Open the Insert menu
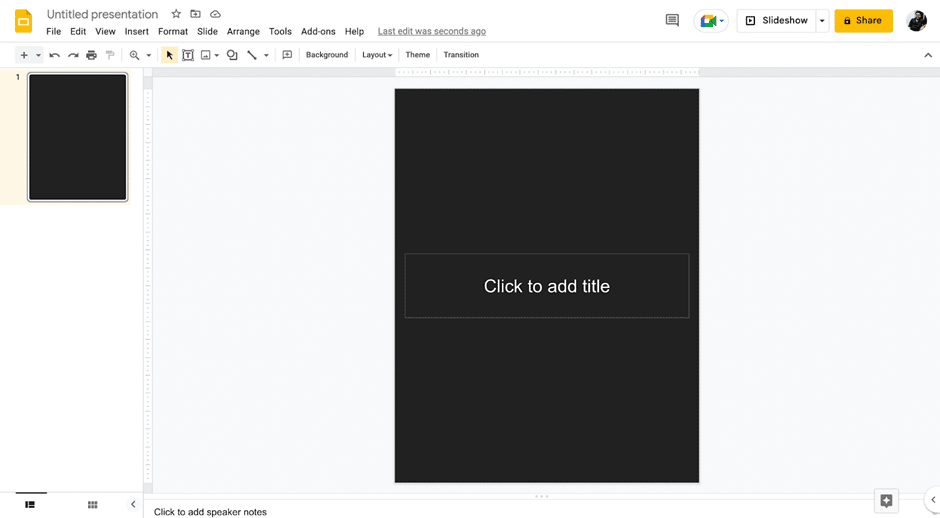 click(x=136, y=31)
